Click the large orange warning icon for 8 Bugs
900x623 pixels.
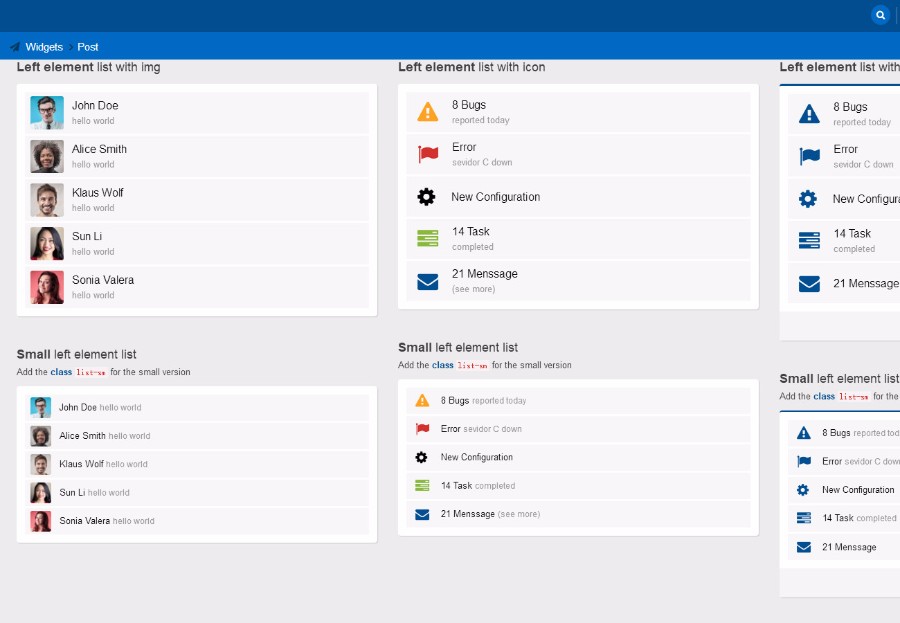pyautogui.click(x=428, y=112)
